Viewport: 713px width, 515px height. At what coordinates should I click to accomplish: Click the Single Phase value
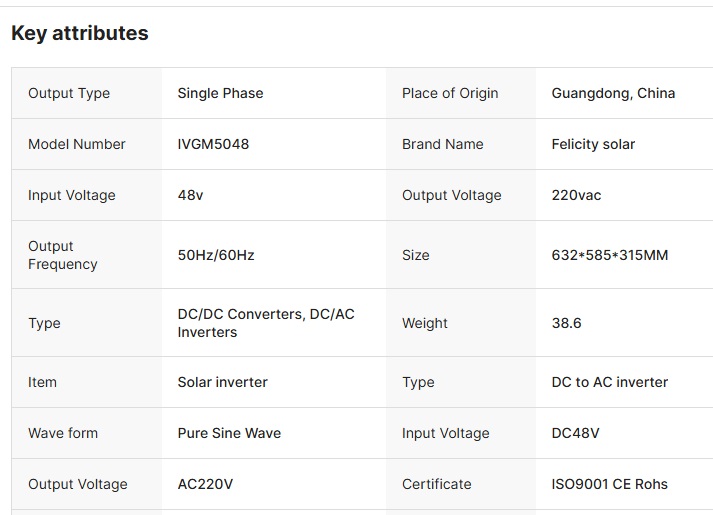tap(221, 93)
